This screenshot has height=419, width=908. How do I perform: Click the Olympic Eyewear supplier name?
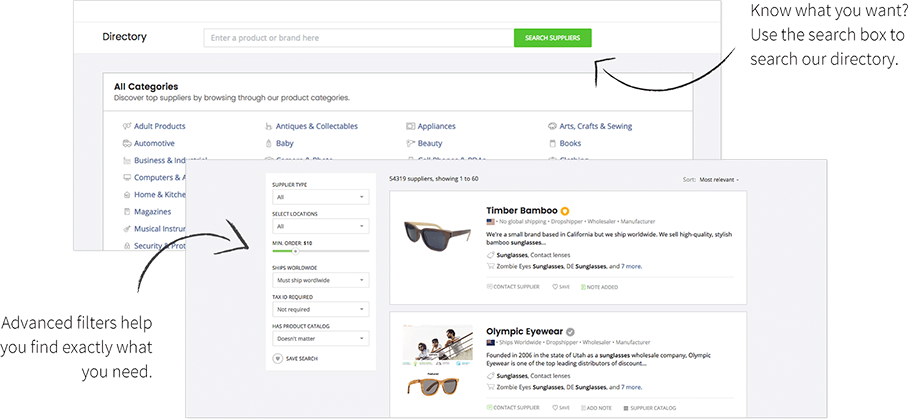click(525, 332)
